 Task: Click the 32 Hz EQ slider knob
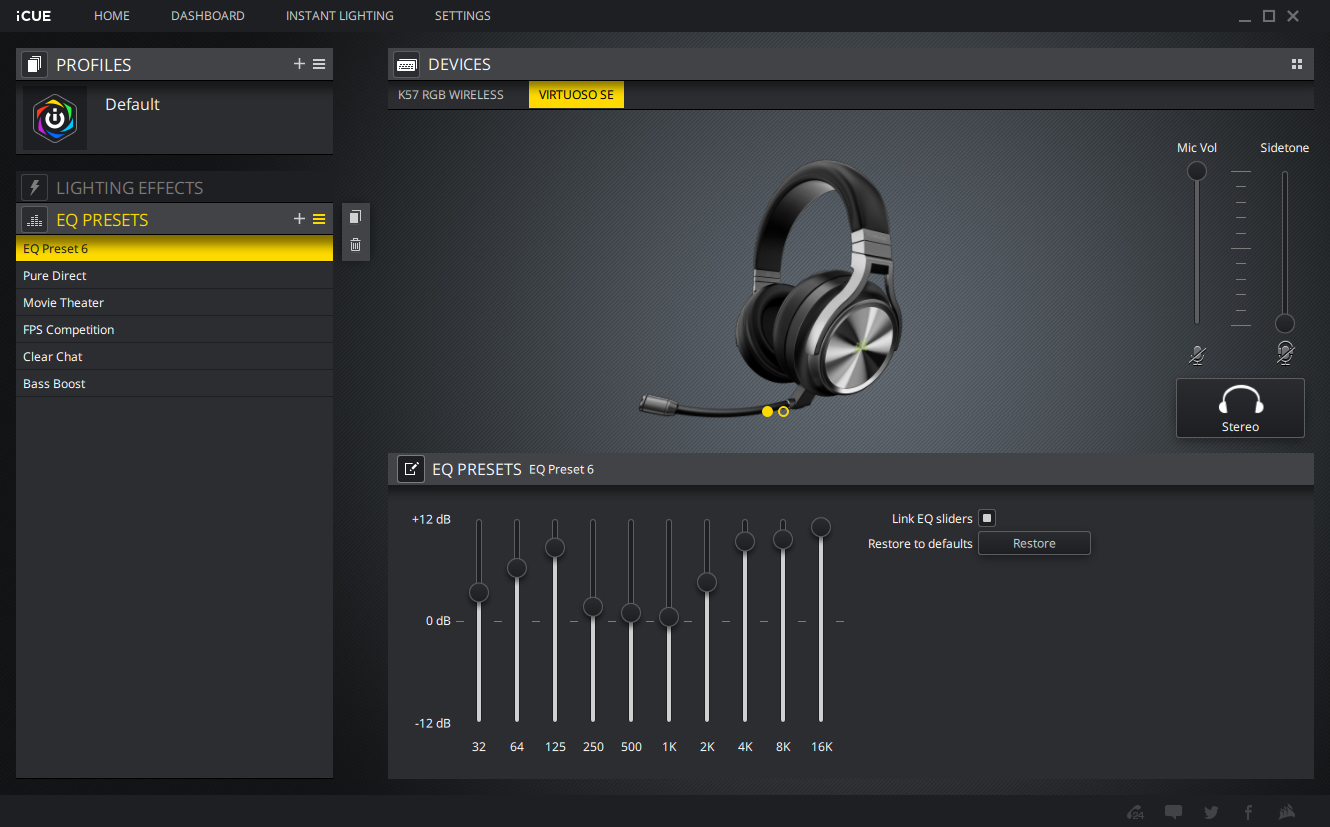click(x=479, y=593)
